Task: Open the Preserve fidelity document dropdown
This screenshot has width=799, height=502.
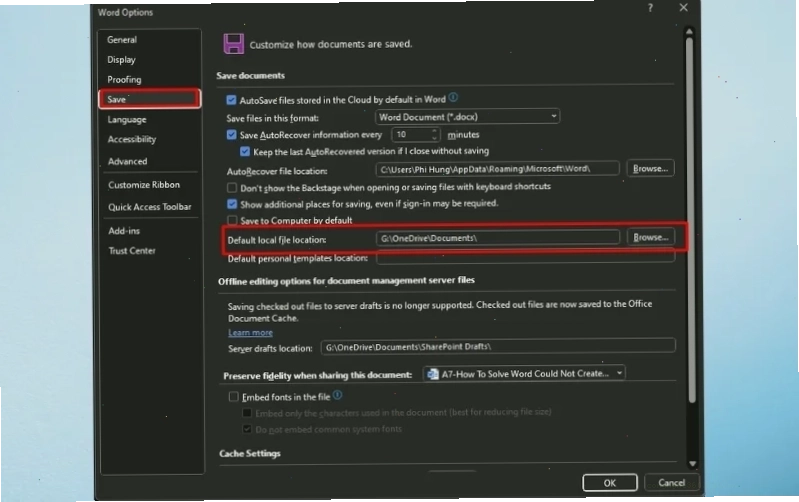Action: pyautogui.click(x=524, y=374)
